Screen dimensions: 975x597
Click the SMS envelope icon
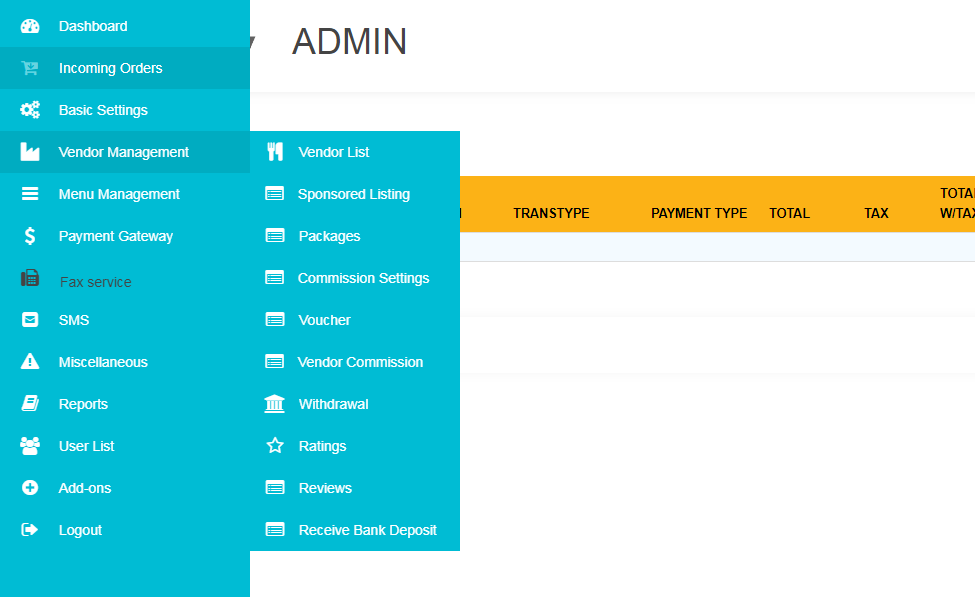(30, 320)
